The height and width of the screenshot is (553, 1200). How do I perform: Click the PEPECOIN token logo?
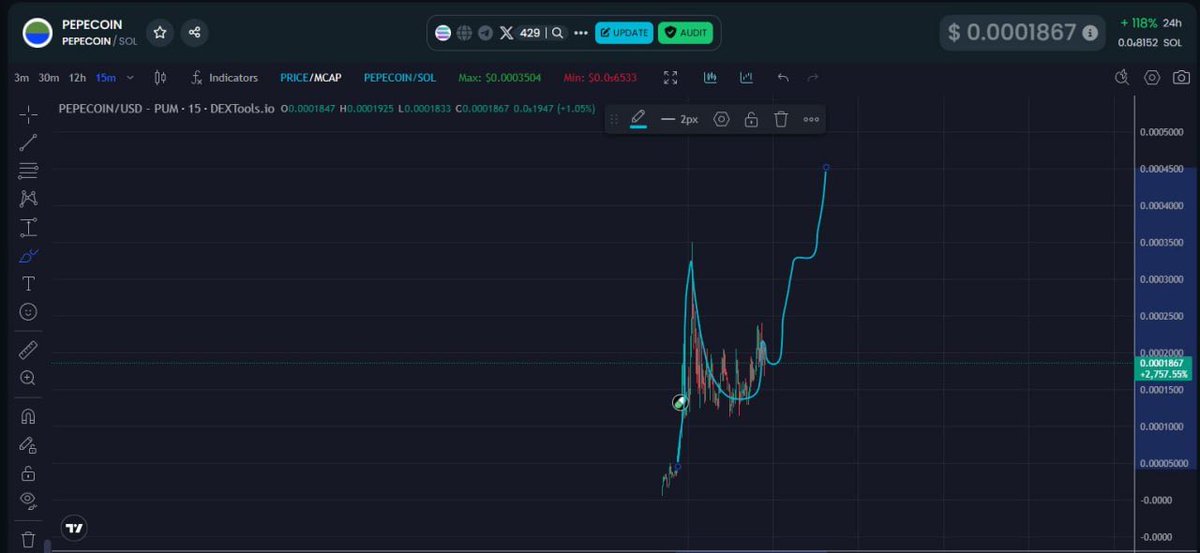(x=37, y=33)
